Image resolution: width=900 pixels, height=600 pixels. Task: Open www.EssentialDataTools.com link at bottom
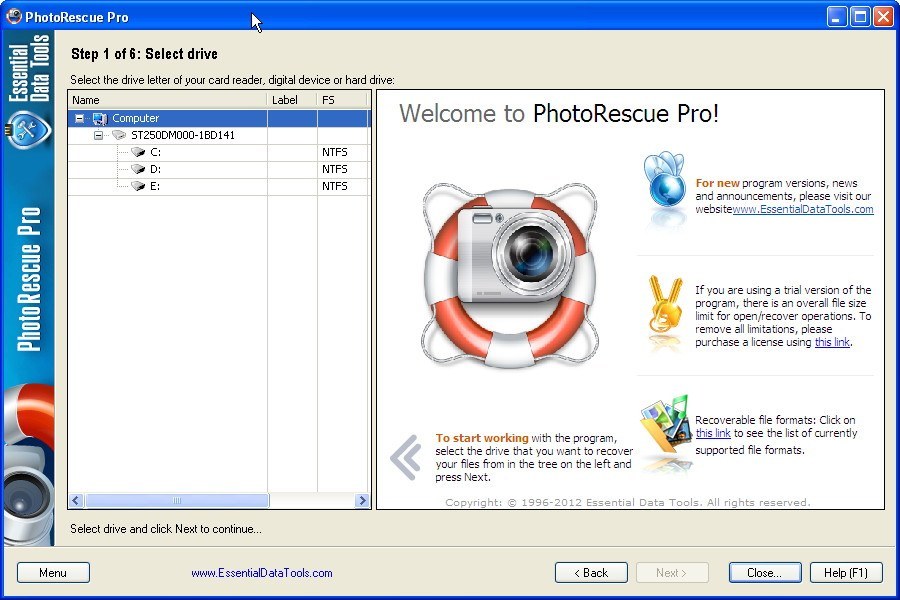pyautogui.click(x=262, y=573)
